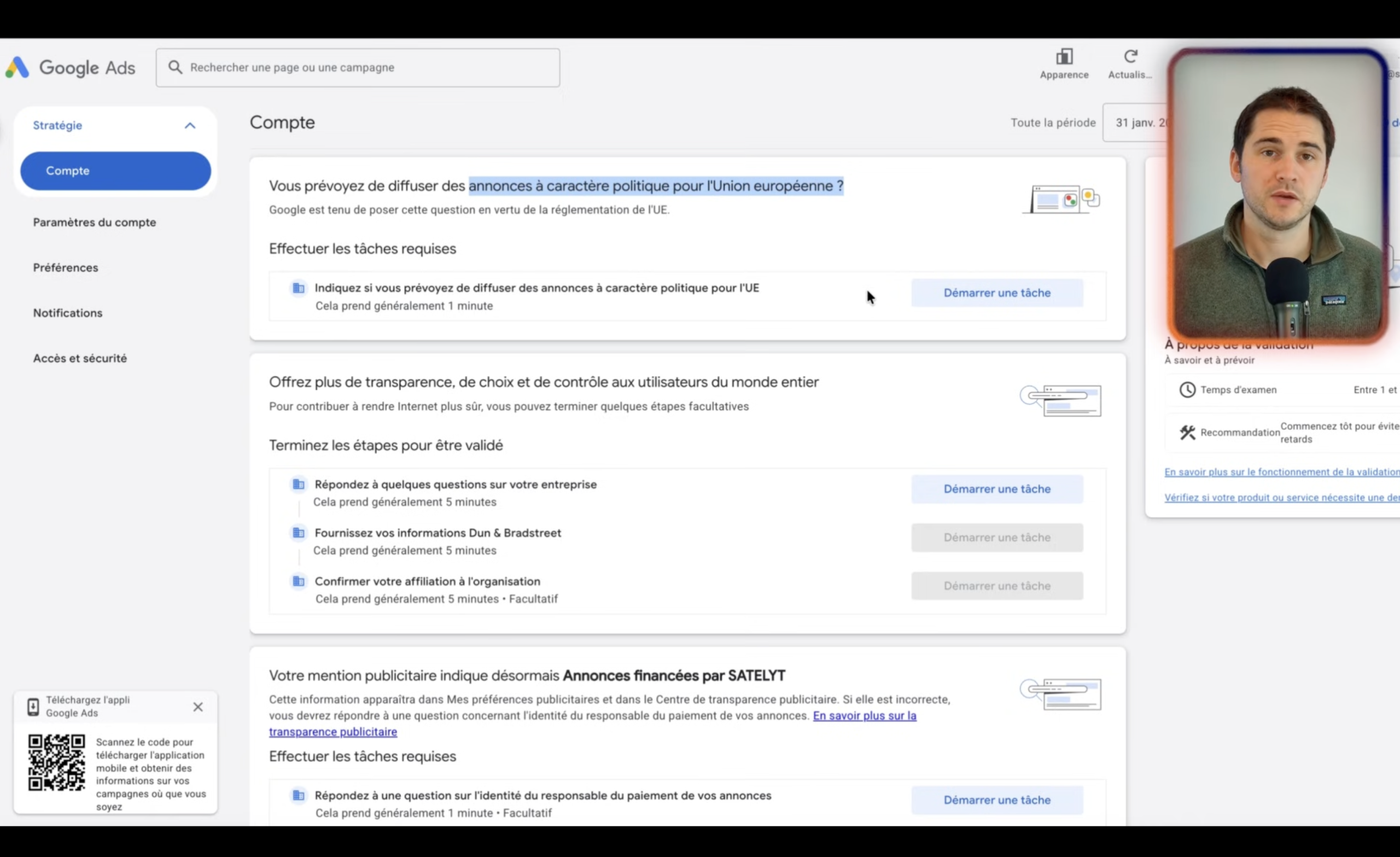
Task: Click building icon beside Répondez à quelques questions
Action: (298, 484)
